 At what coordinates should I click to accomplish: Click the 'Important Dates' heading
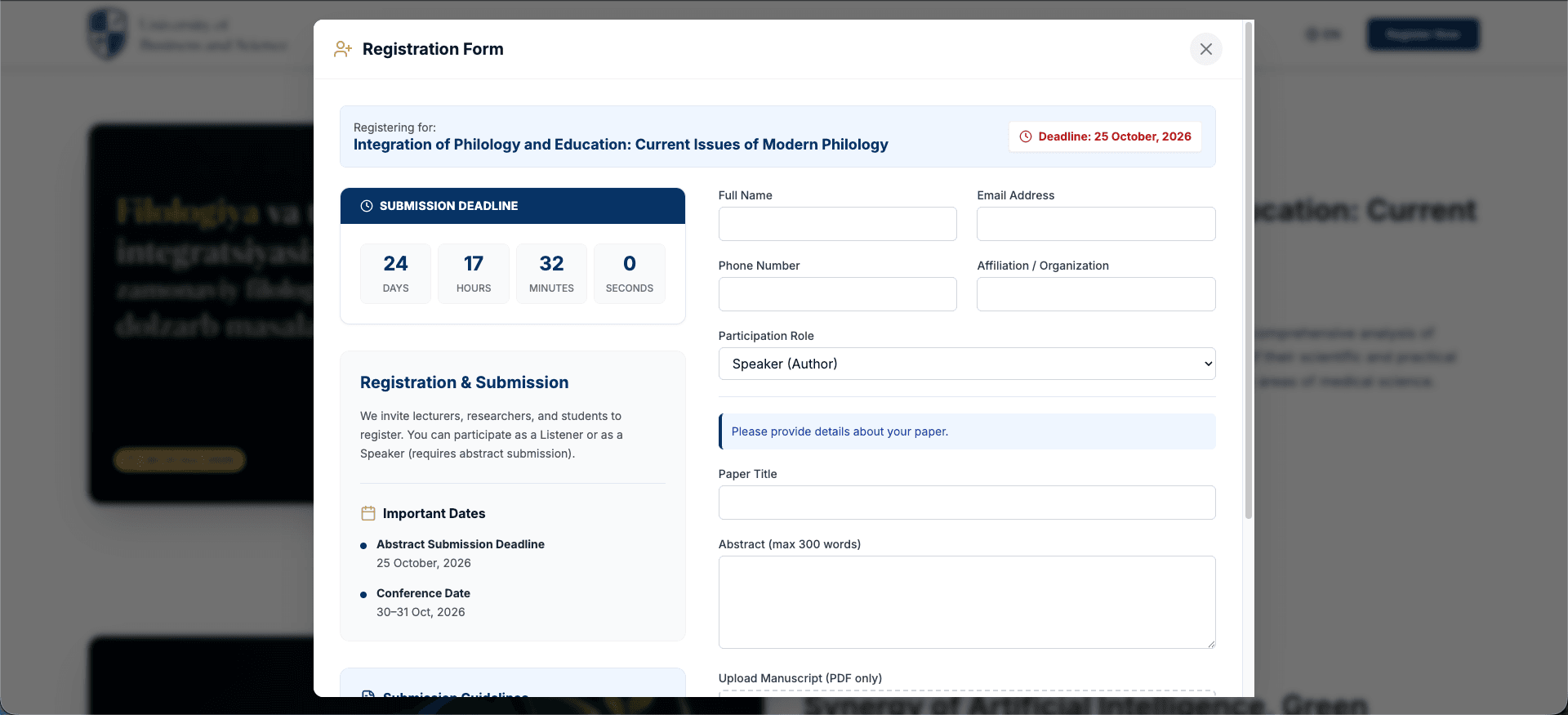tap(434, 513)
